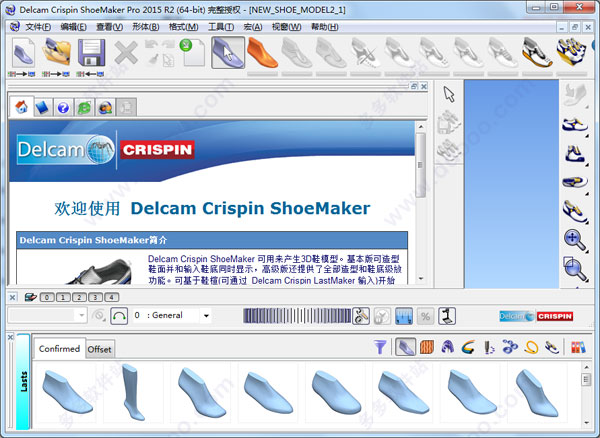Open the blue book tab

pyautogui.click(x=42, y=107)
